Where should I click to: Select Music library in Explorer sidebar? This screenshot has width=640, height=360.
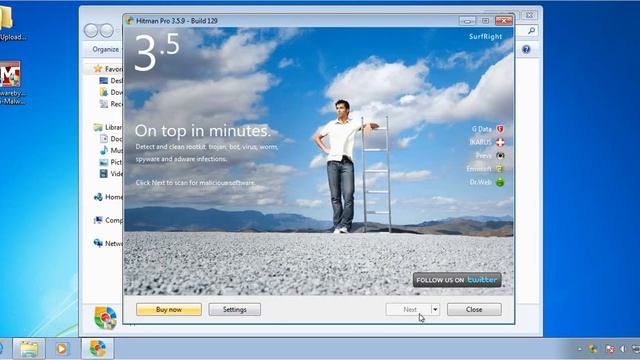click(112, 150)
